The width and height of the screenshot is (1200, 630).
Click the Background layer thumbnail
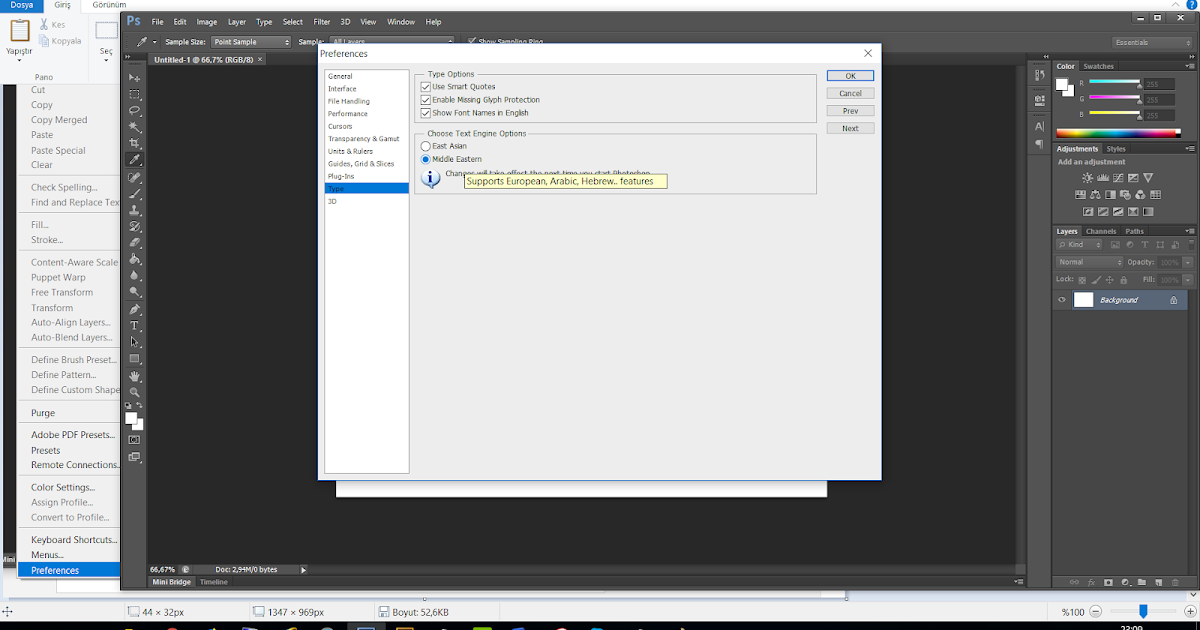(1084, 300)
